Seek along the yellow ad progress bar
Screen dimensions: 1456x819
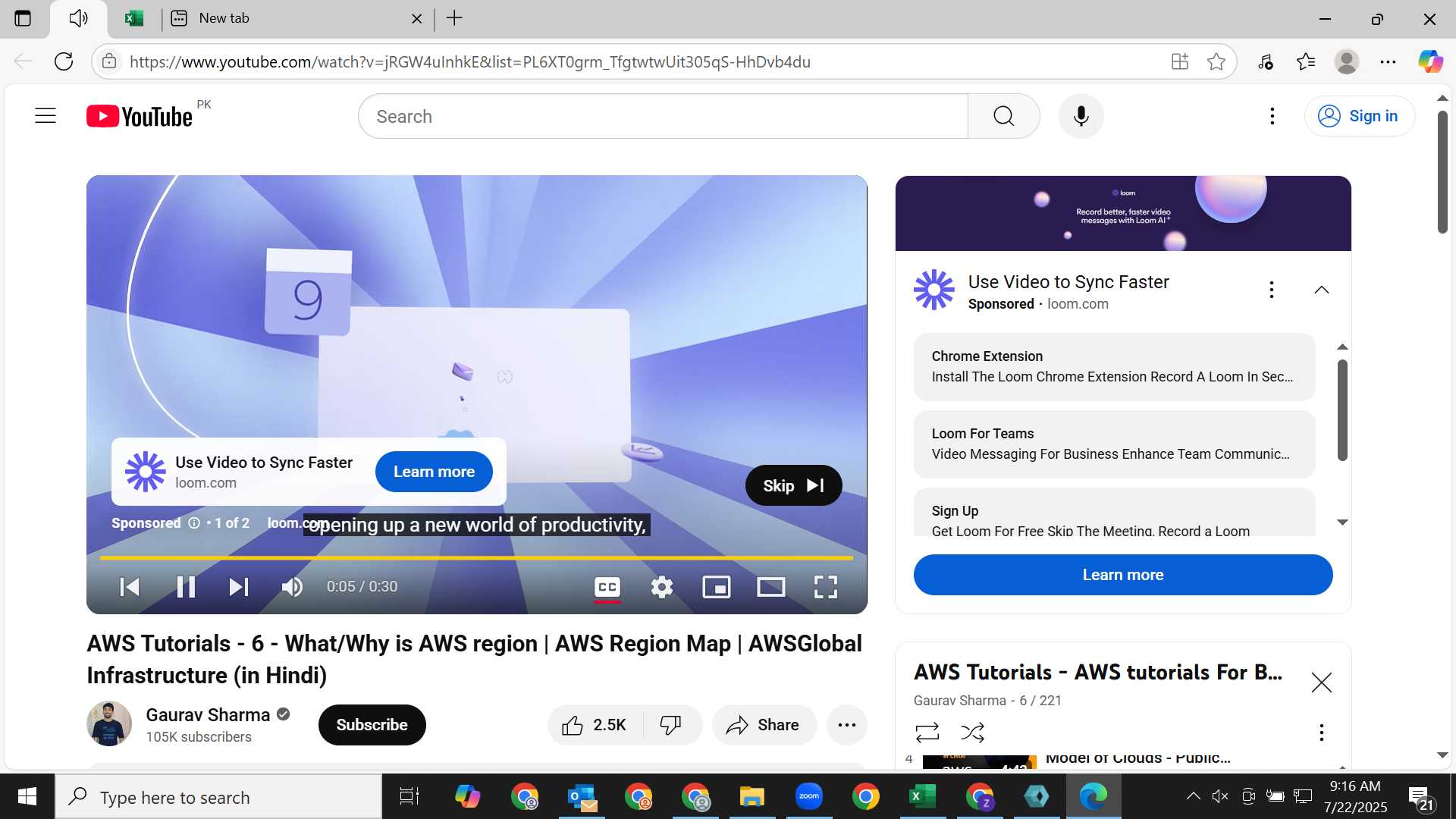point(476,558)
